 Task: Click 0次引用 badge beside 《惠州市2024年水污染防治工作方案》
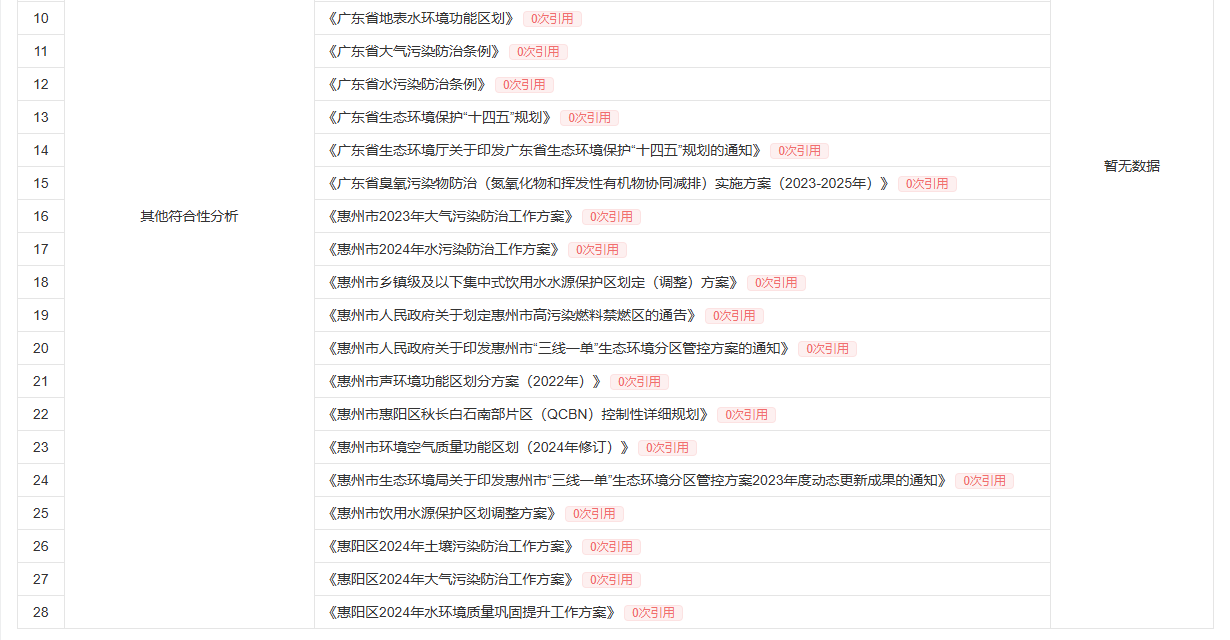coord(597,249)
